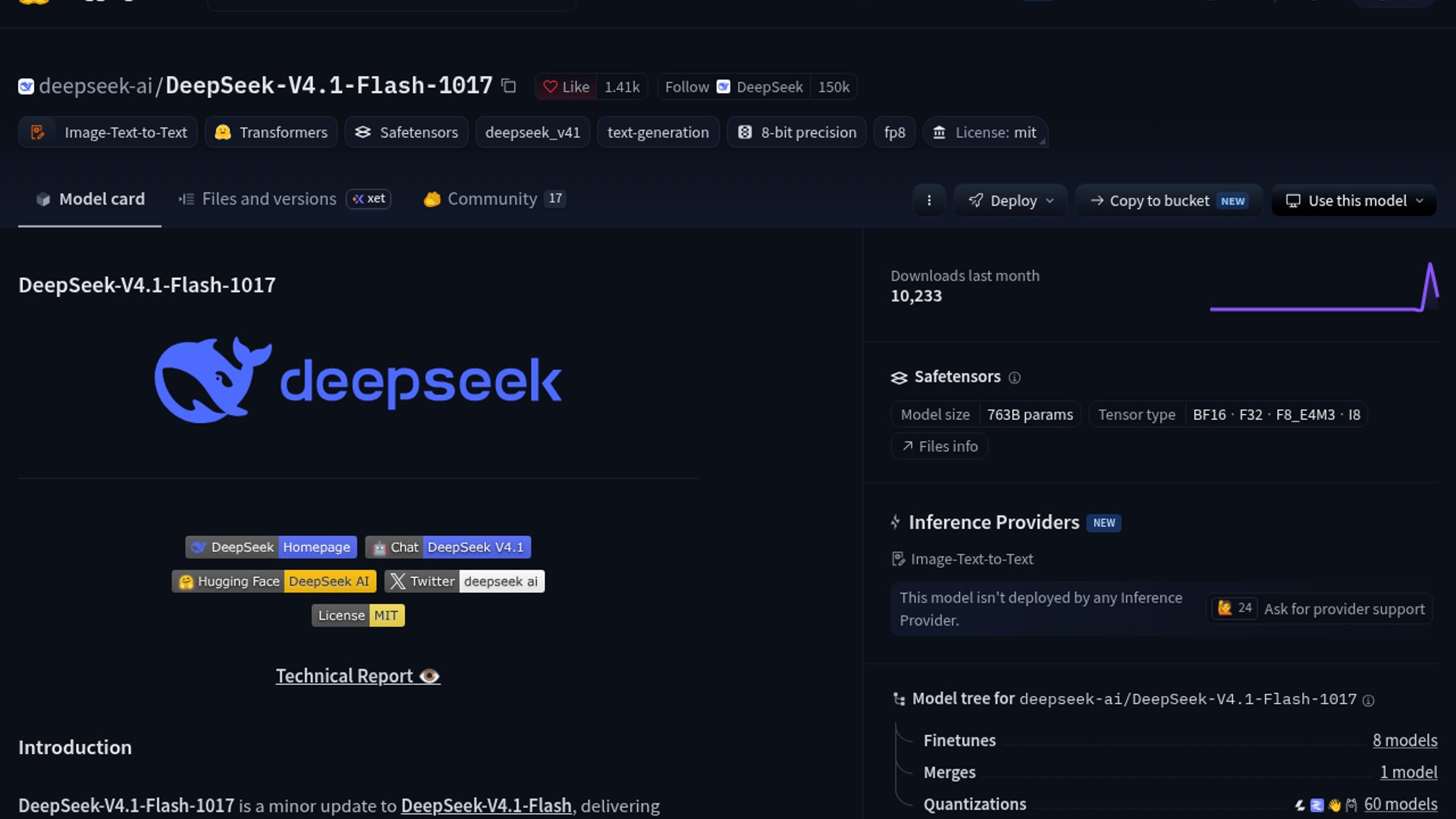Click Copy to bucket button

pyautogui.click(x=1169, y=201)
